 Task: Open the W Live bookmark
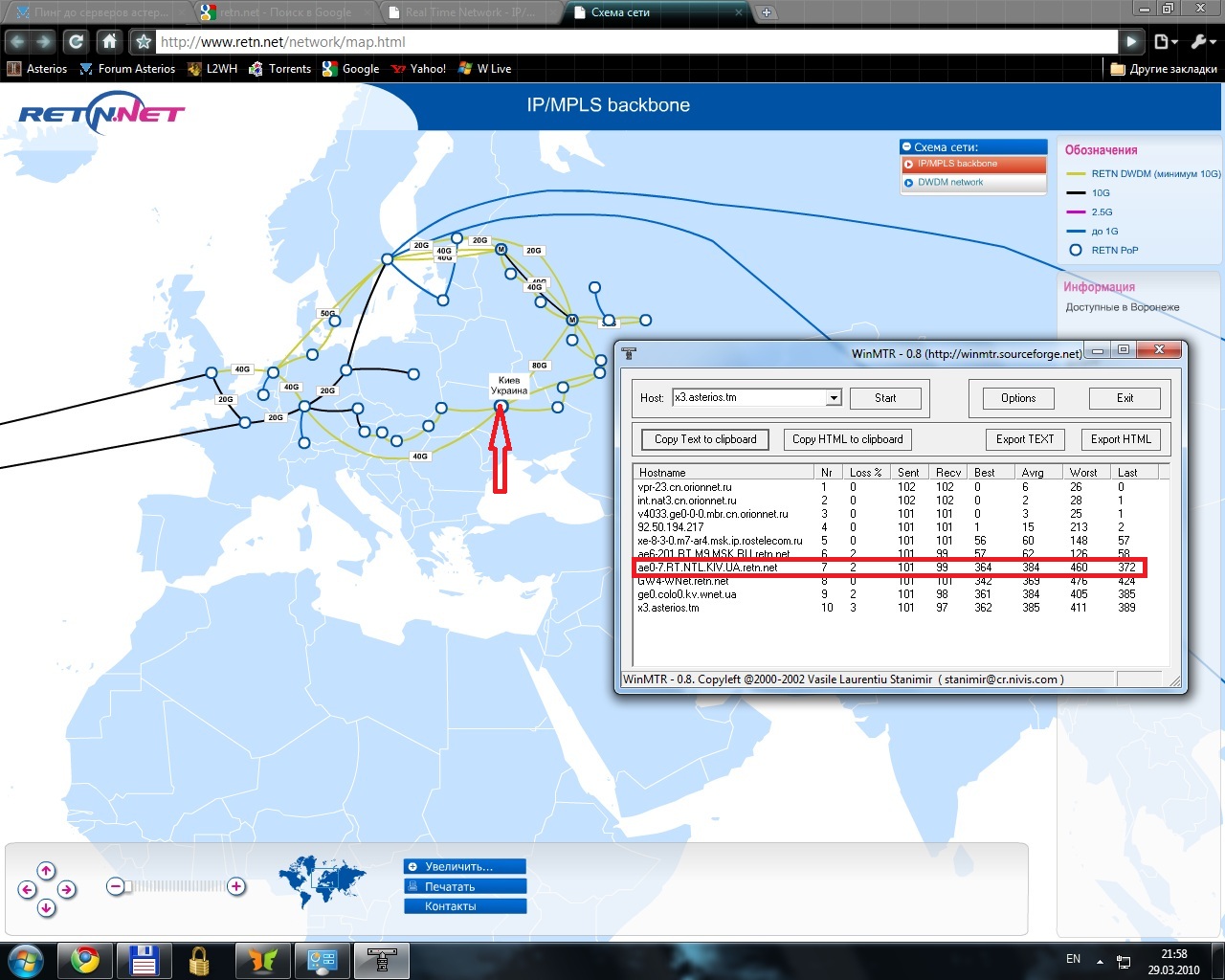coord(485,69)
